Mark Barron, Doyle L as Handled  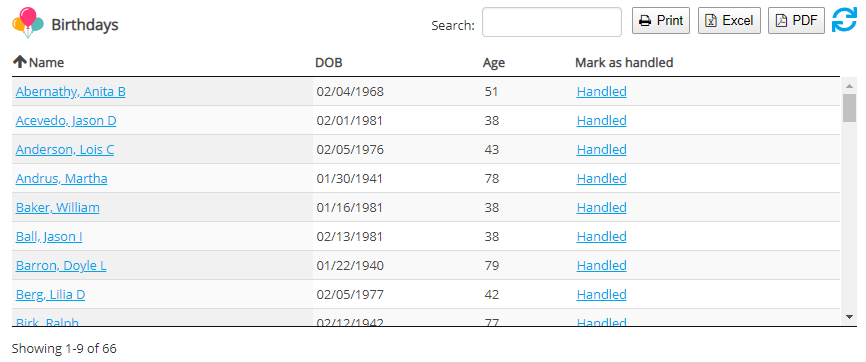601,265
